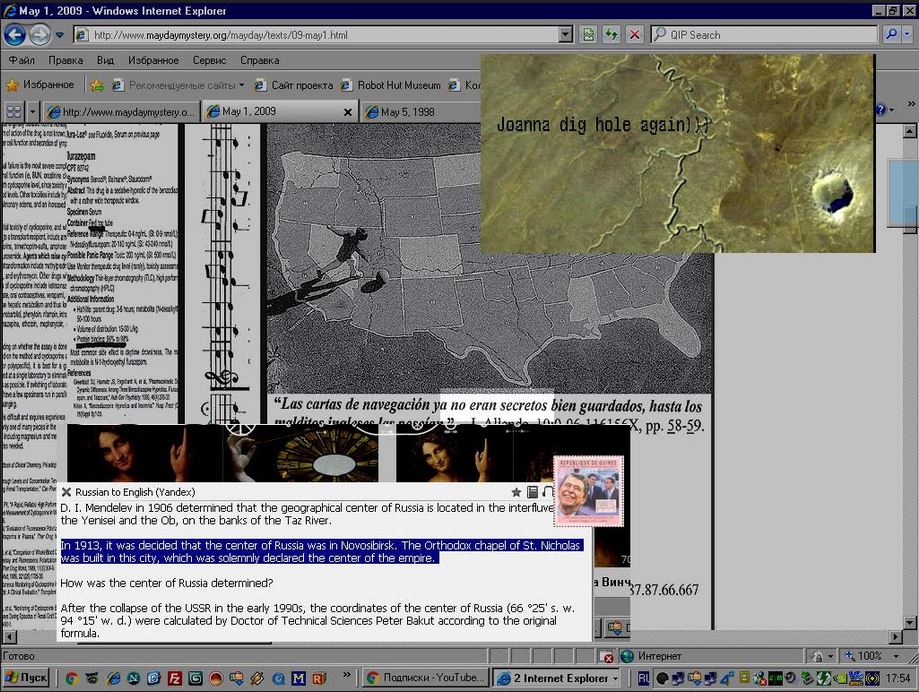Click the vertical scrollbar up arrow
Screen dimensions: 919x692
click(x=909, y=131)
